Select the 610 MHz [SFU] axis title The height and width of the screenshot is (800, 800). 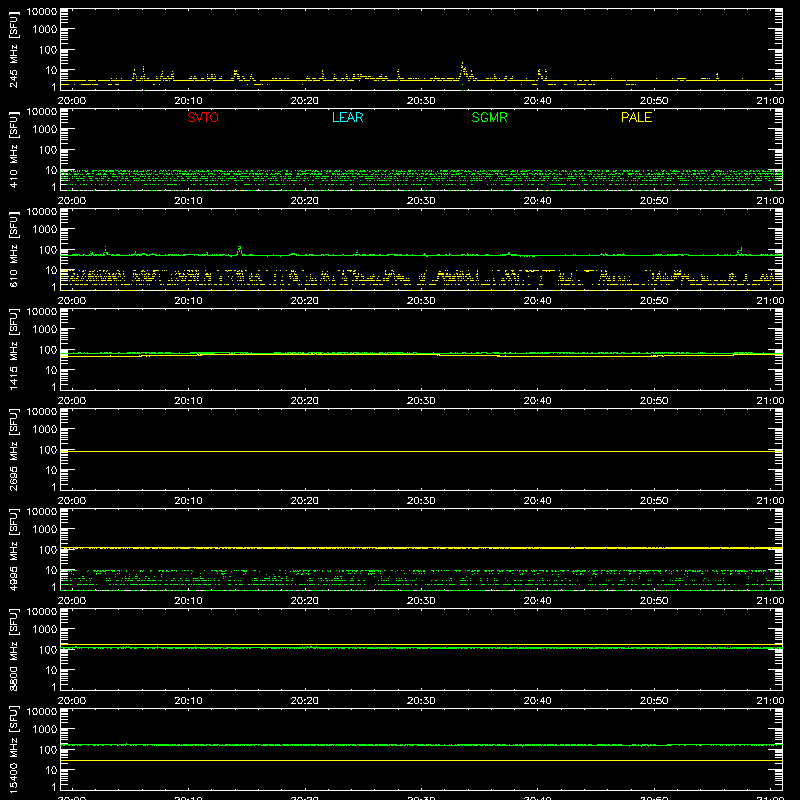tap(14, 250)
